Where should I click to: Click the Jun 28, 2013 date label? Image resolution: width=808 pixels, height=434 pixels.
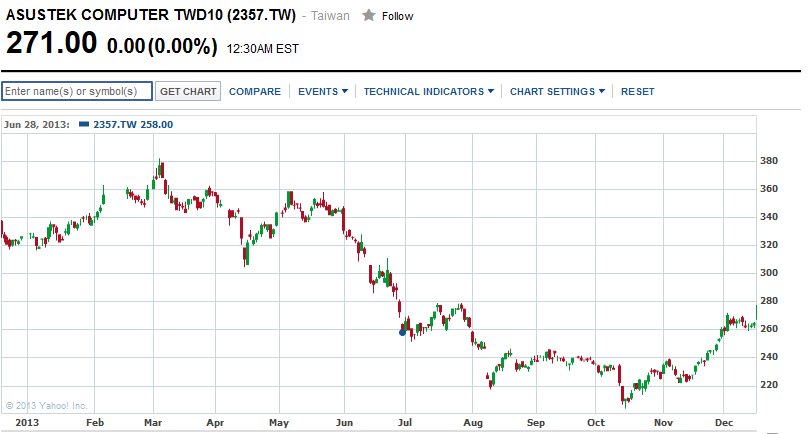pyautogui.click(x=37, y=125)
